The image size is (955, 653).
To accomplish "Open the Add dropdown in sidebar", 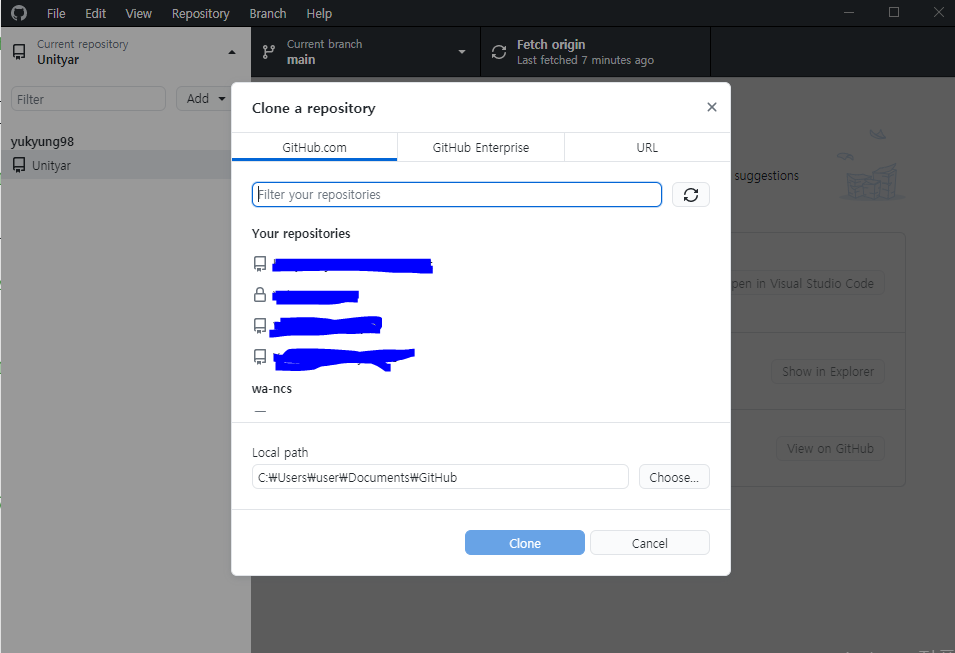I will pos(204,99).
